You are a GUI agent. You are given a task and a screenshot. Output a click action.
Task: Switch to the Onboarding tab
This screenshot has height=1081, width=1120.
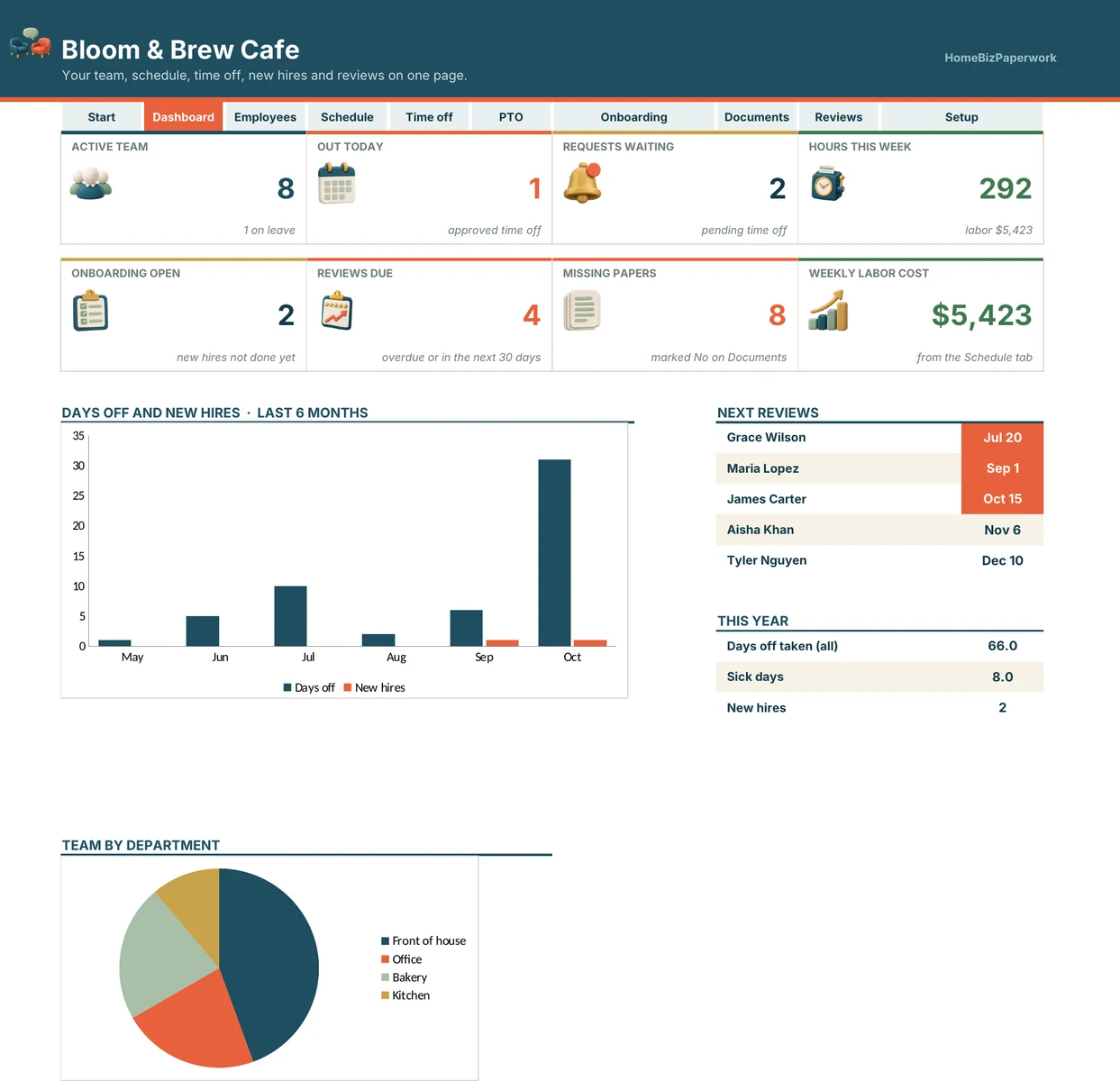[x=634, y=117]
